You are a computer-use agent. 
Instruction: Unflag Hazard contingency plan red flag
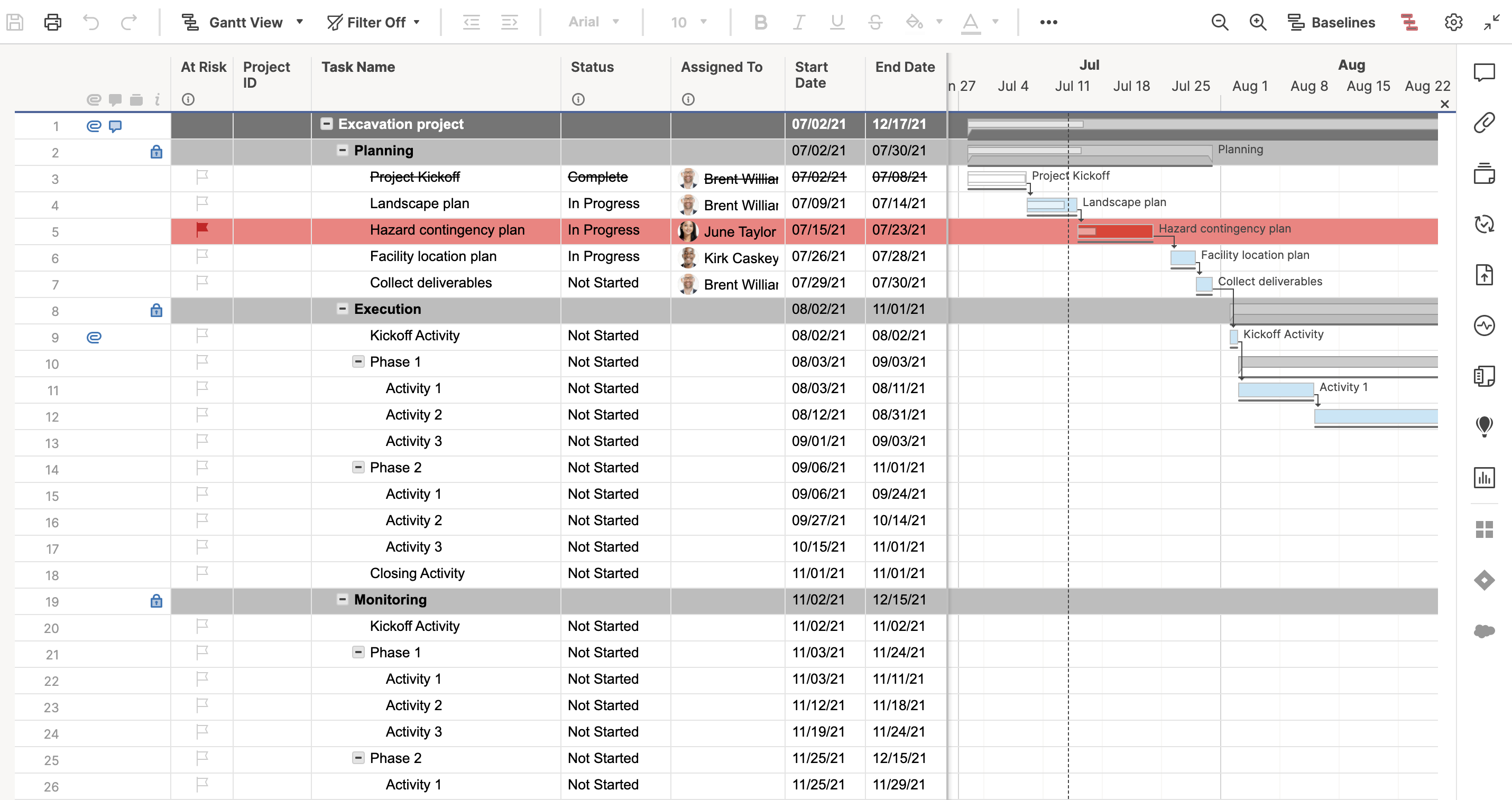coord(202,230)
